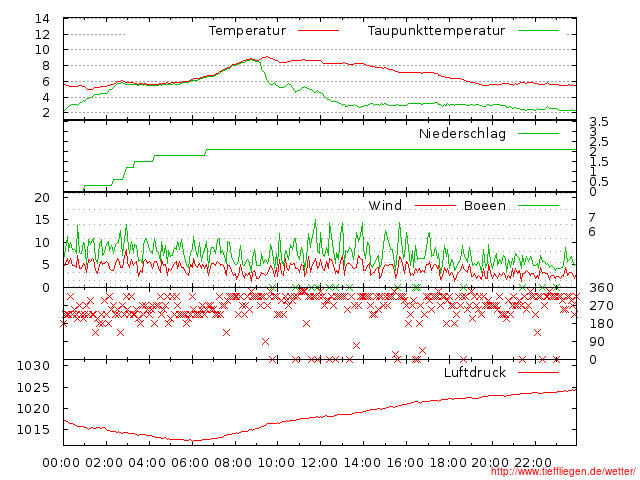Click the 270 wind direction axis value
This screenshot has width=640, height=480.
(x=601, y=306)
